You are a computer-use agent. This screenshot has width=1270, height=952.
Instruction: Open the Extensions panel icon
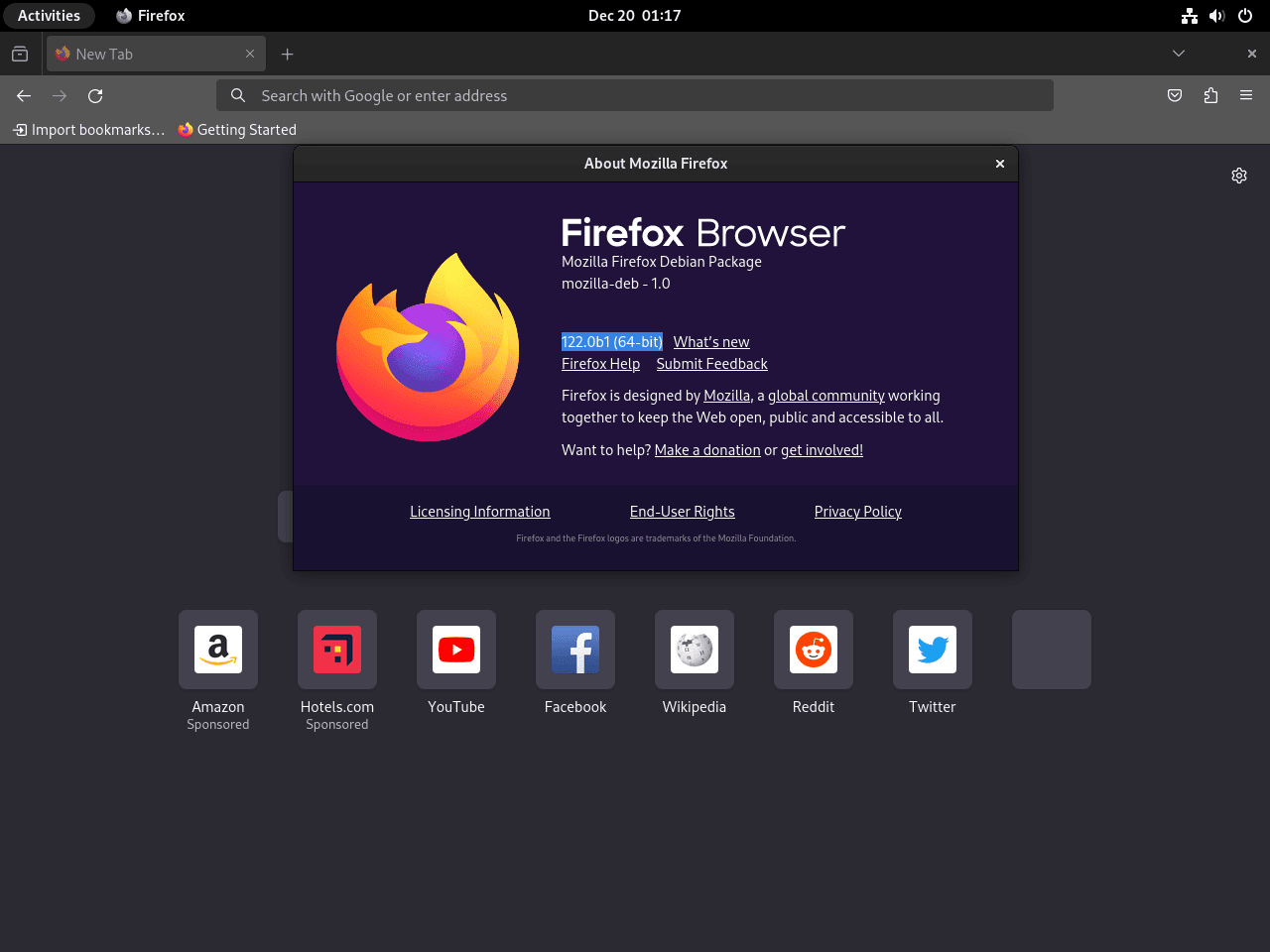pos(1210,95)
